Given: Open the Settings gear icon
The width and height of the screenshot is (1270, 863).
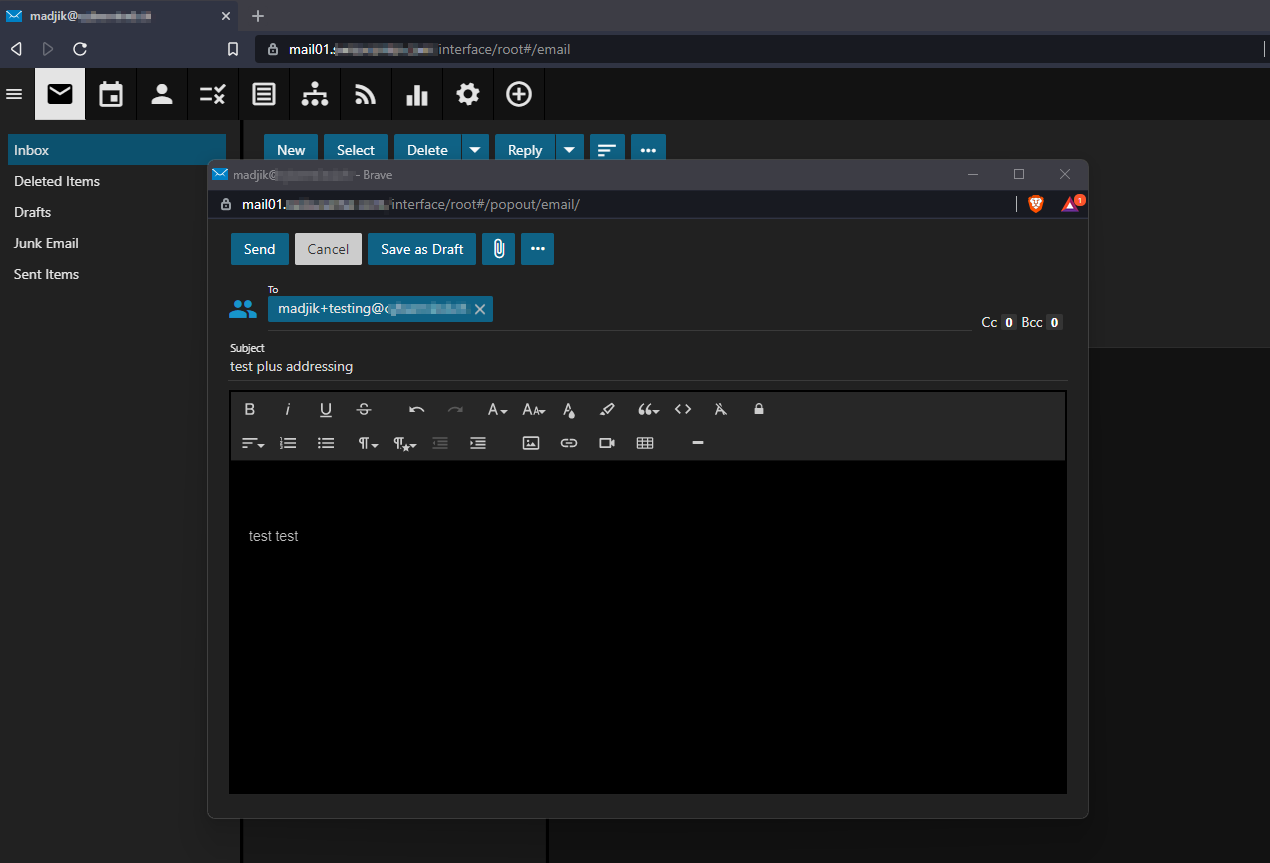Looking at the screenshot, I should click(468, 95).
